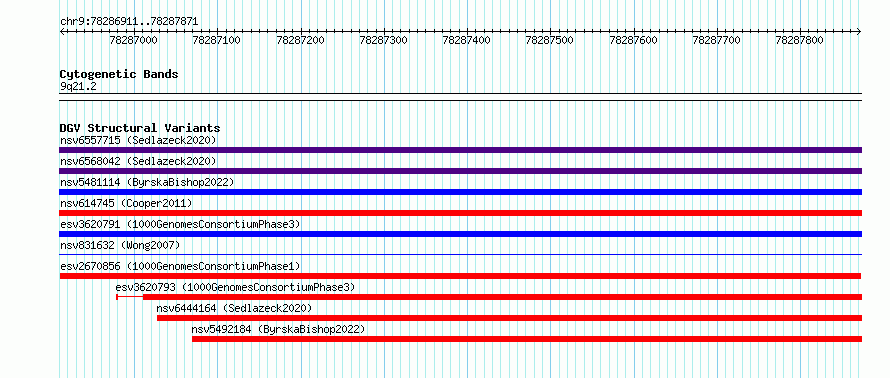Click ruler tick label 78287100
The image size is (890, 378).
(217, 40)
